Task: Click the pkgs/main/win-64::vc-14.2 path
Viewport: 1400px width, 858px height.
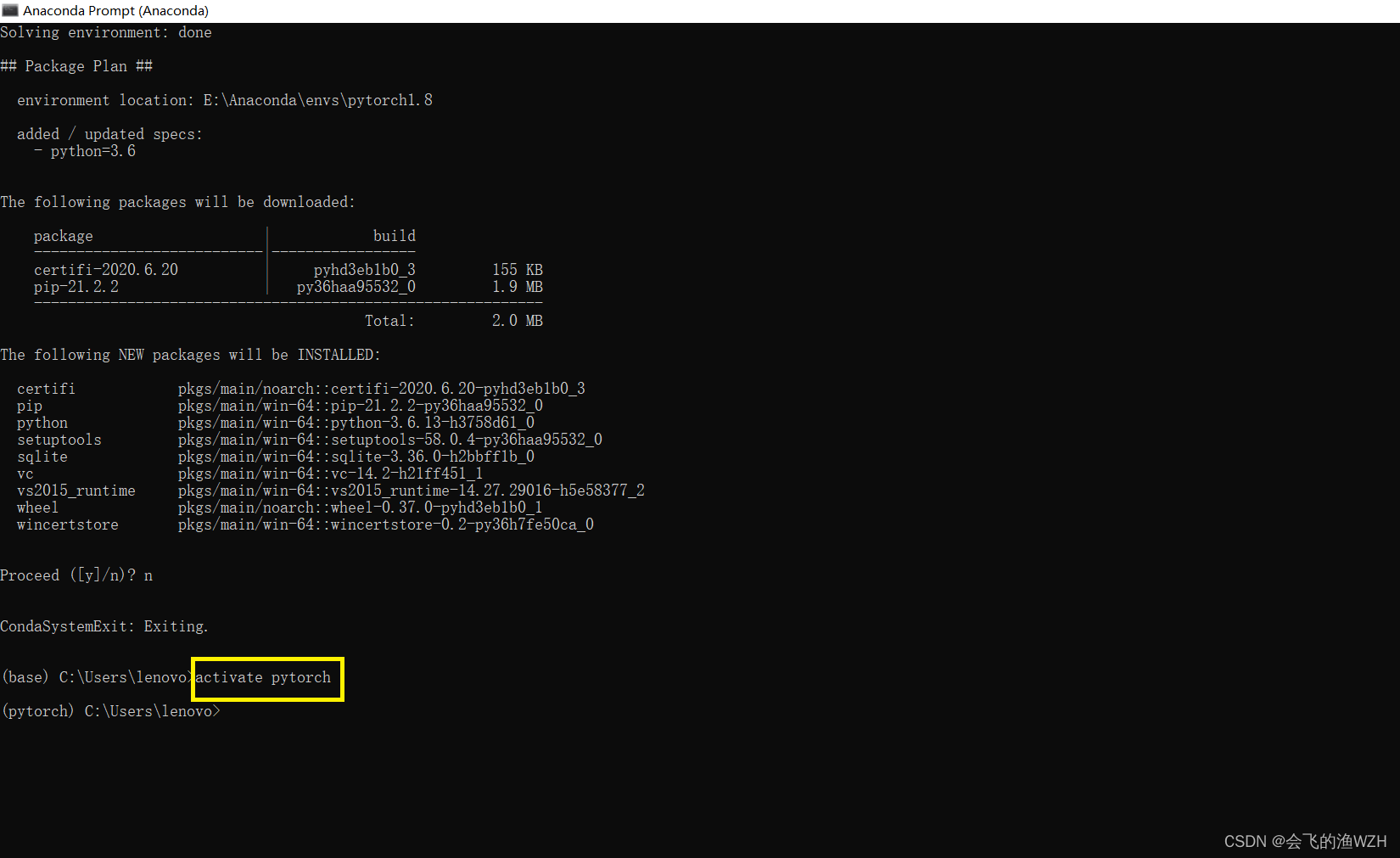Action: tap(331, 474)
